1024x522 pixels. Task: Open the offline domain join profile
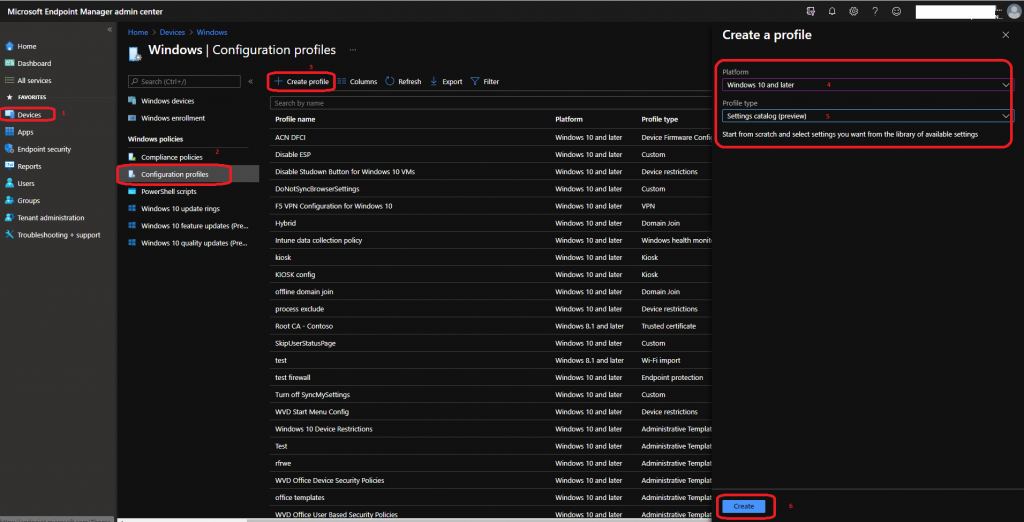pos(304,291)
